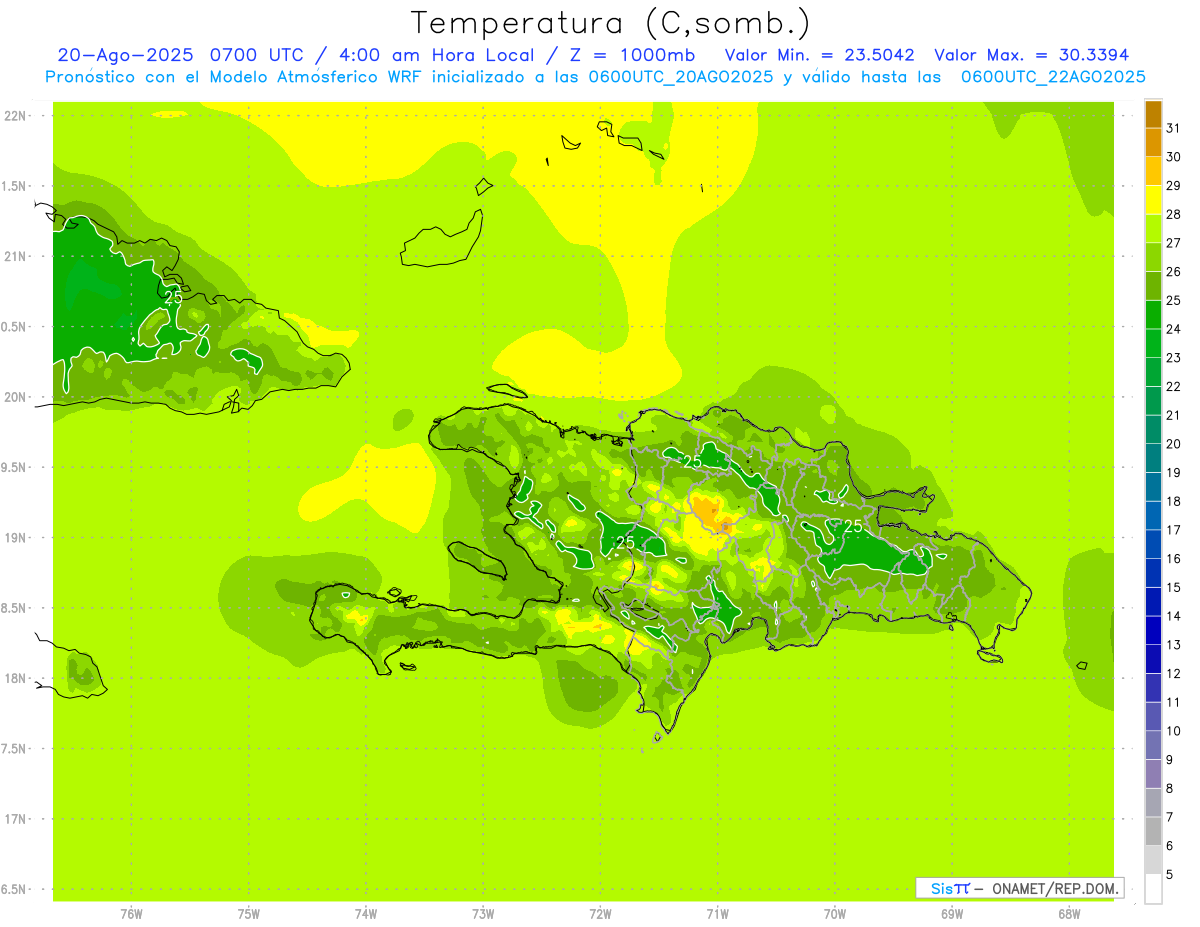Click the "4:00 am Hora Local" text
This screenshot has height=927, width=1200.
click(x=434, y=55)
